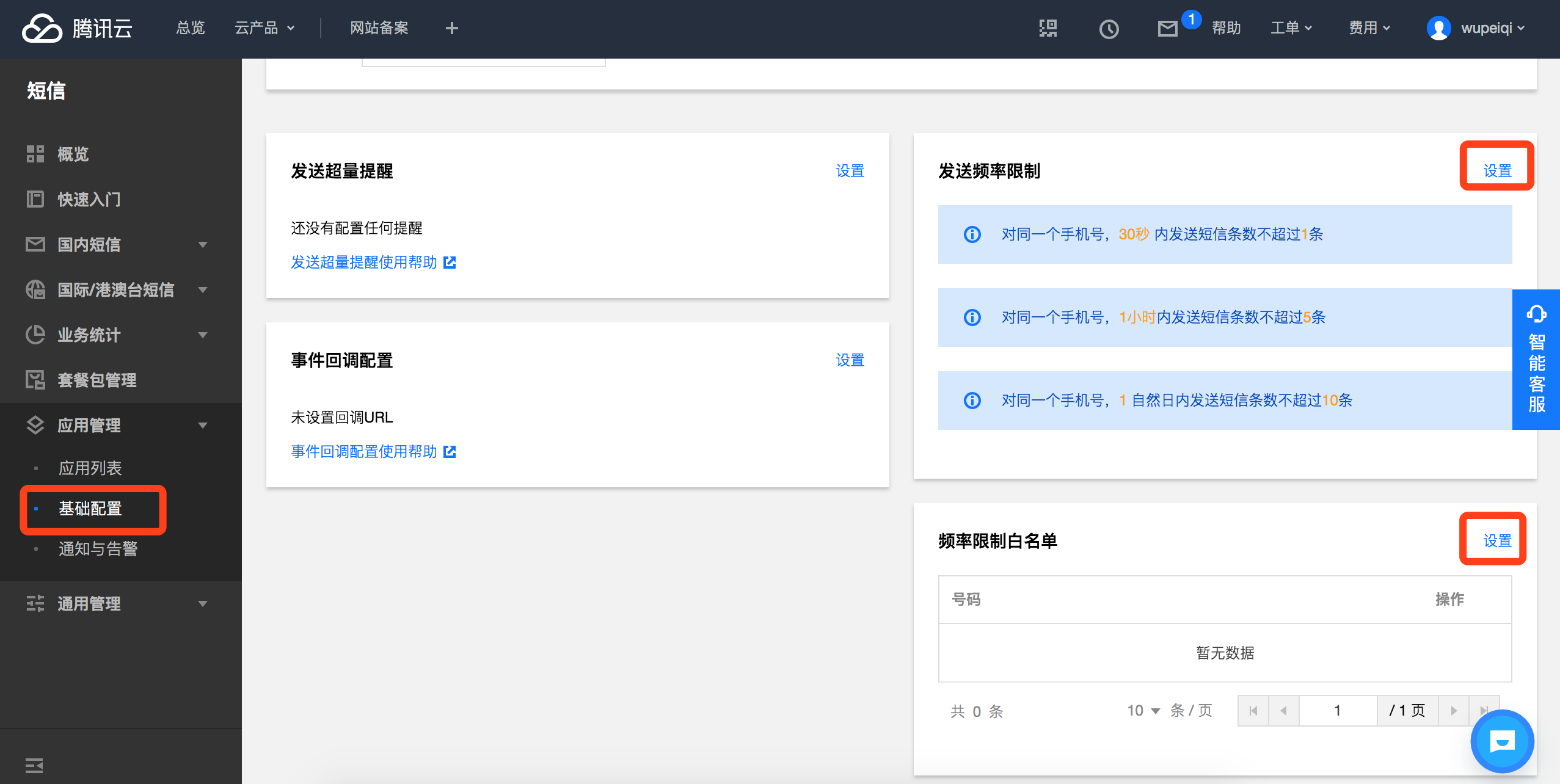Screen dimensions: 1560x784
Task: Open 发送超量提醒使用帮助 link
Action: pyautogui.click(x=364, y=263)
